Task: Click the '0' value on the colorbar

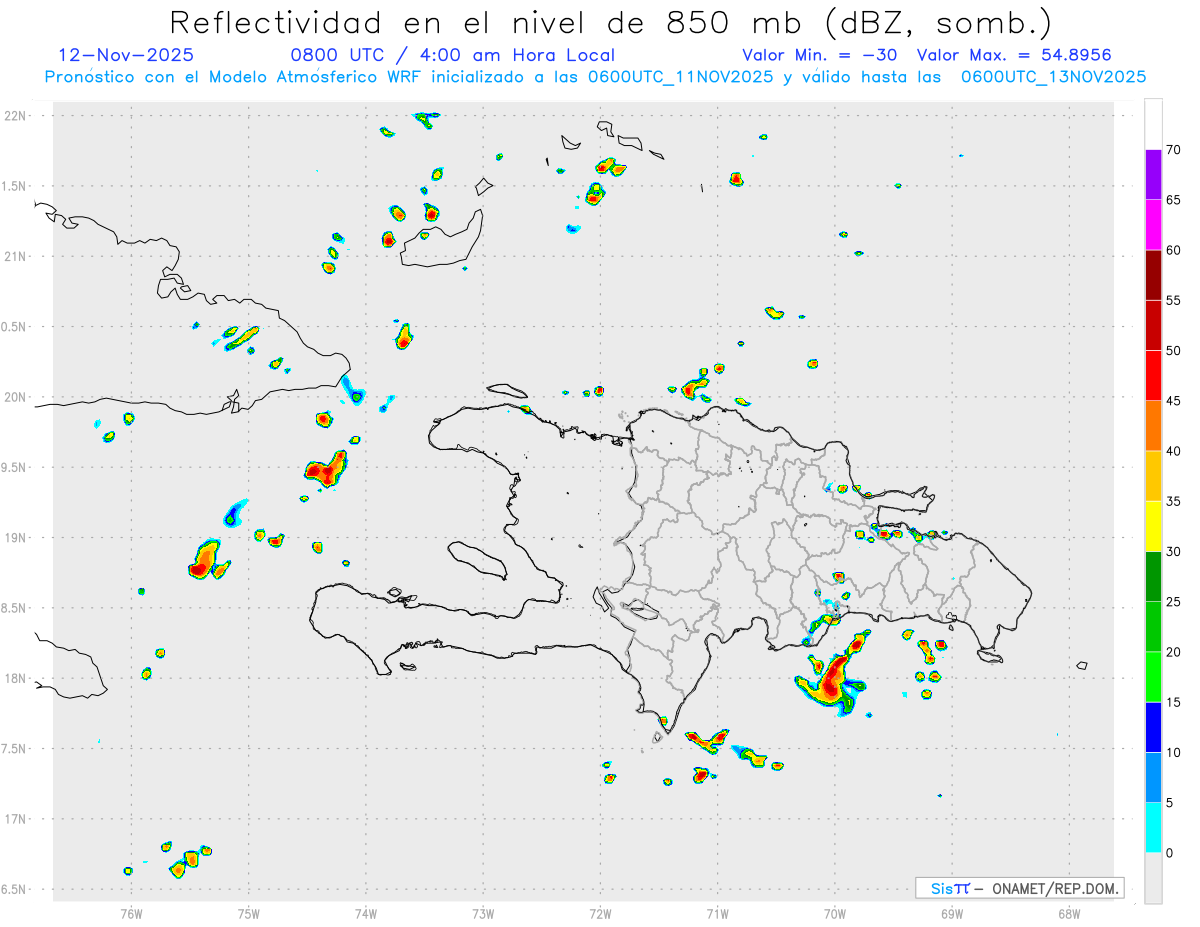Action: [x=1170, y=853]
